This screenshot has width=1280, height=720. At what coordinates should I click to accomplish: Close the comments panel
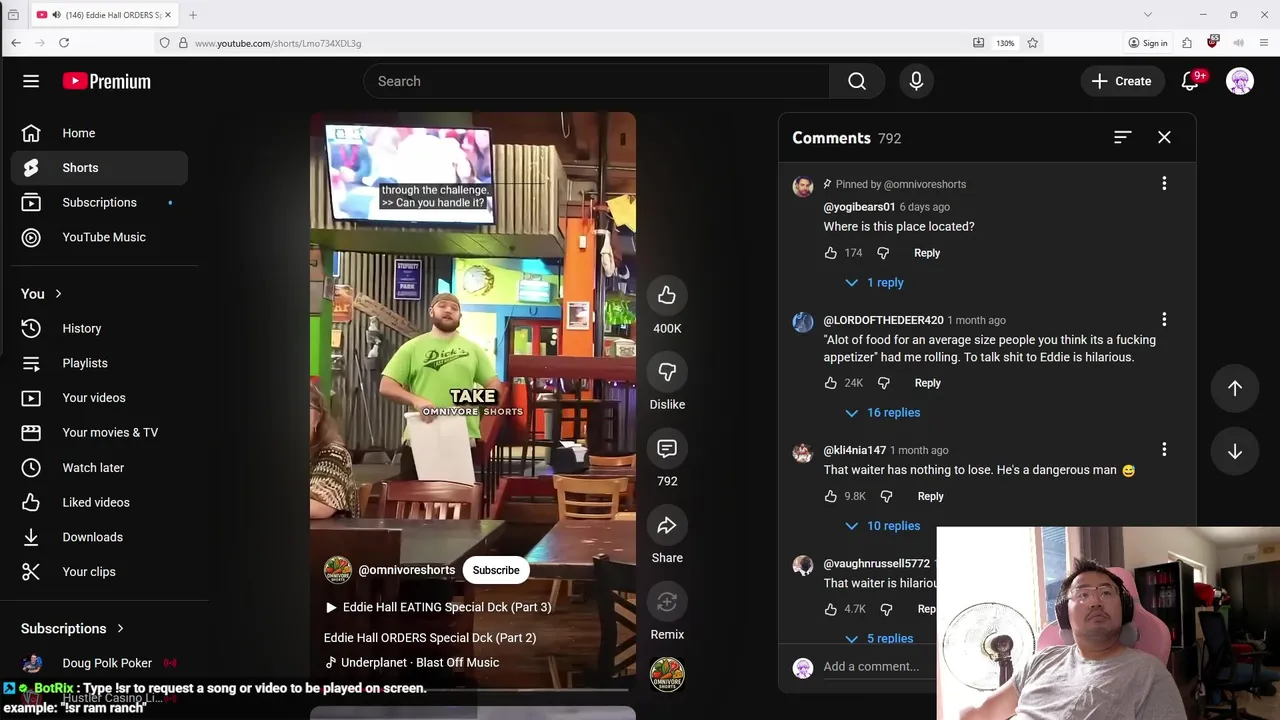1164,137
